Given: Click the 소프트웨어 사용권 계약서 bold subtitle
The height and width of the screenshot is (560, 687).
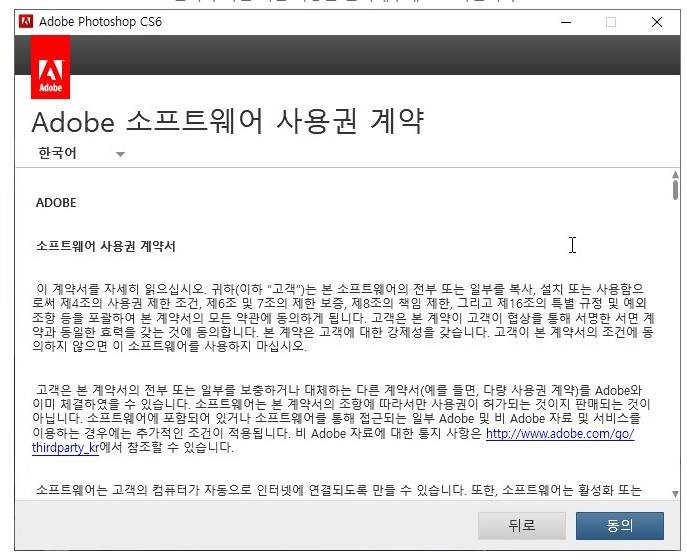Looking at the screenshot, I should pos(106,246).
